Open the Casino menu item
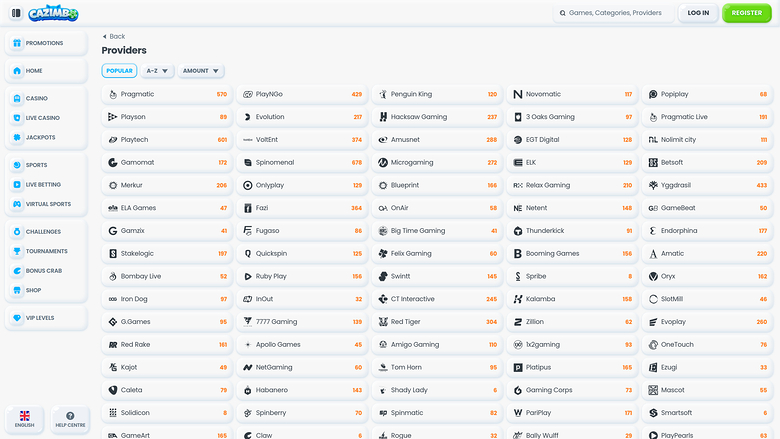Image resolution: width=780 pixels, height=439 pixels. coord(36,98)
